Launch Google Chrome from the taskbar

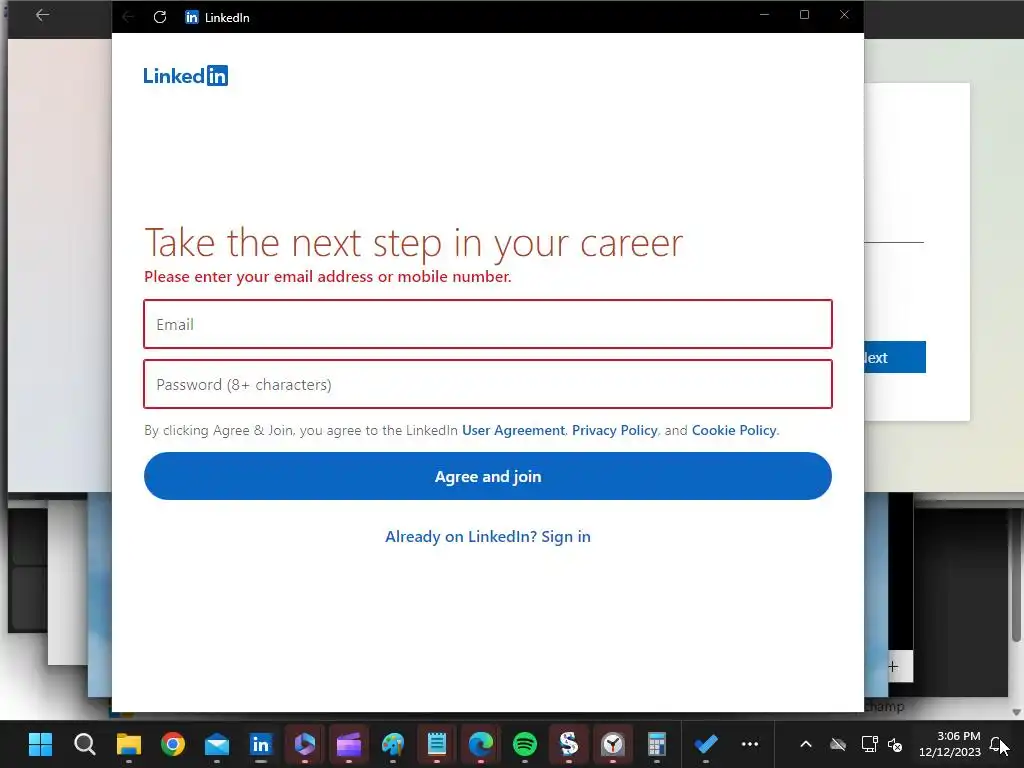(173, 744)
